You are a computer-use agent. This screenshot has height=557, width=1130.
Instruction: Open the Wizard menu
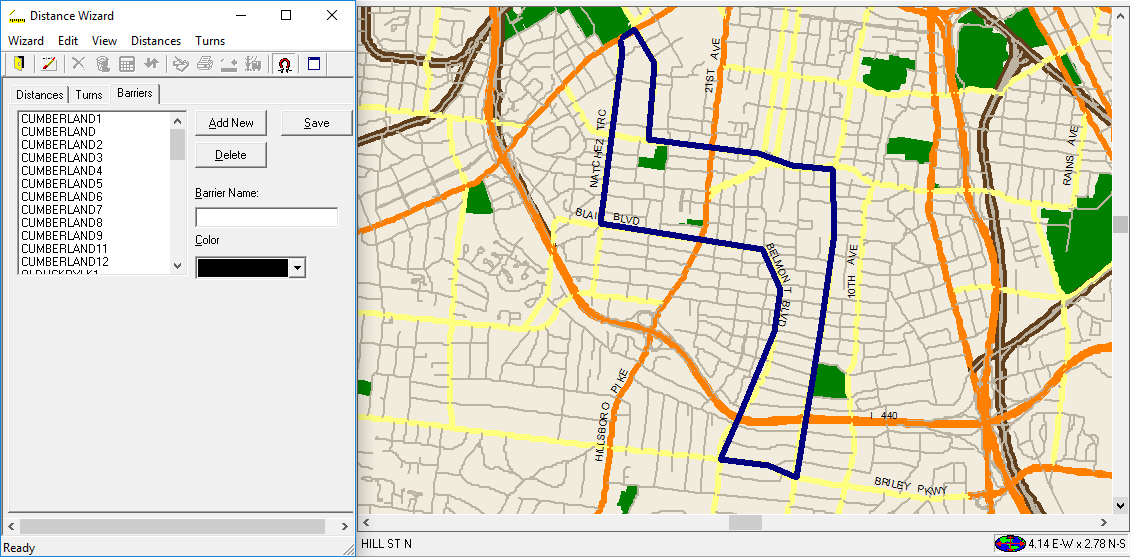tap(26, 41)
